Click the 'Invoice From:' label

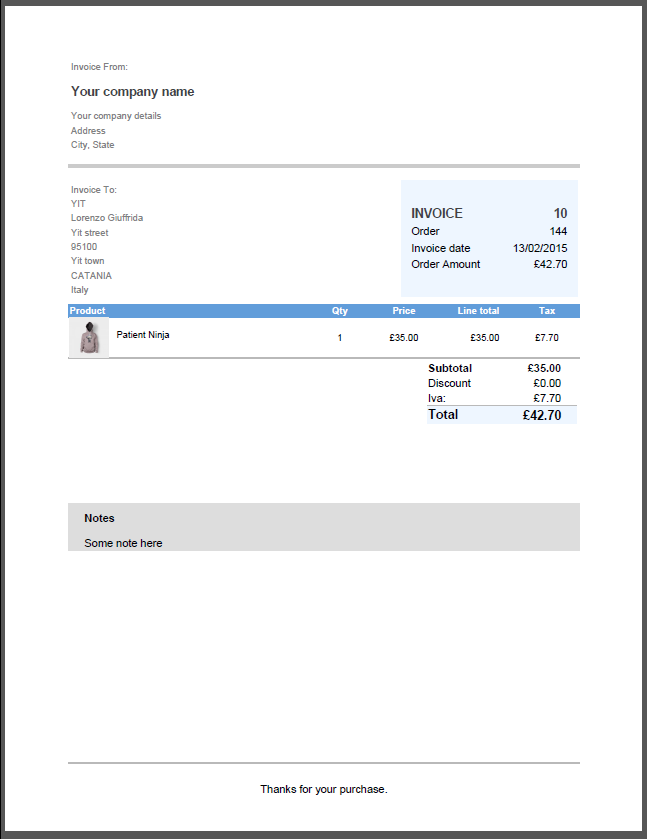(x=99, y=67)
